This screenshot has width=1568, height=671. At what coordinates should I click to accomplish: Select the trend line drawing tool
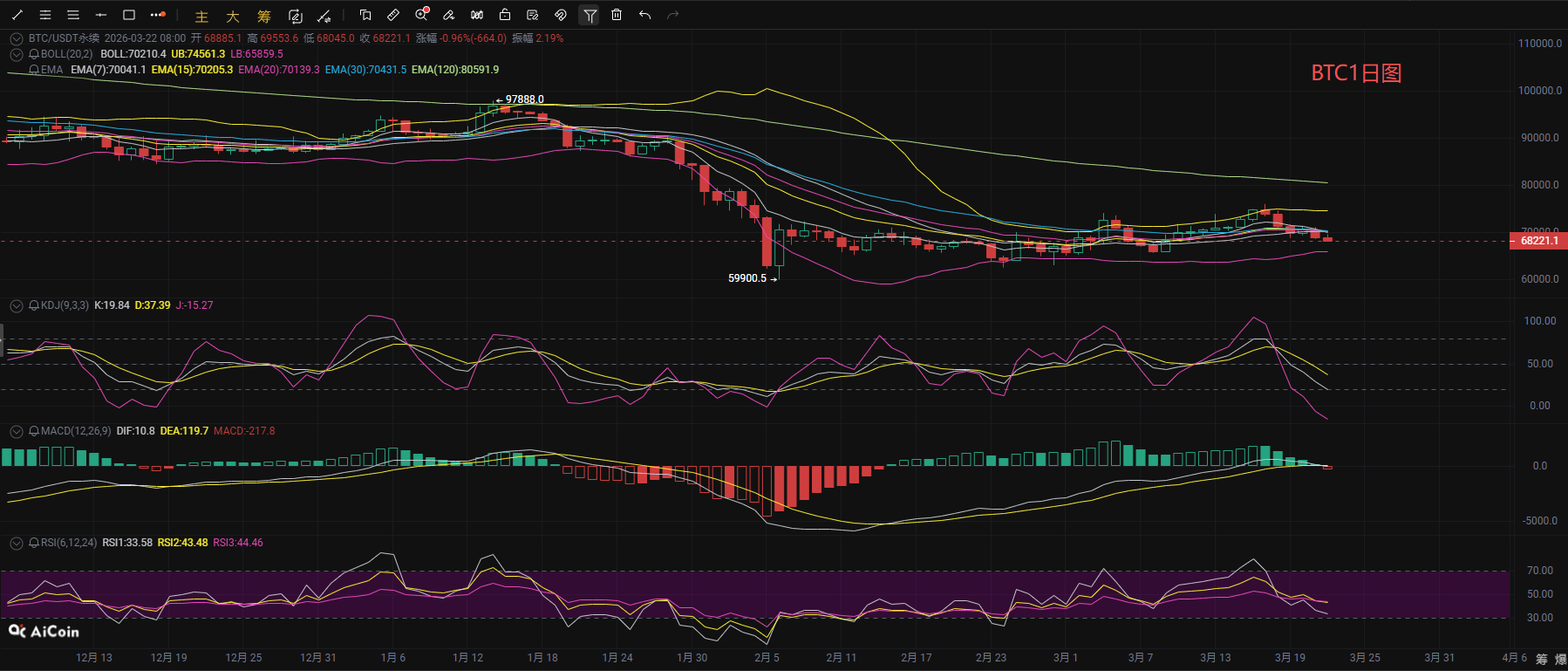17,15
